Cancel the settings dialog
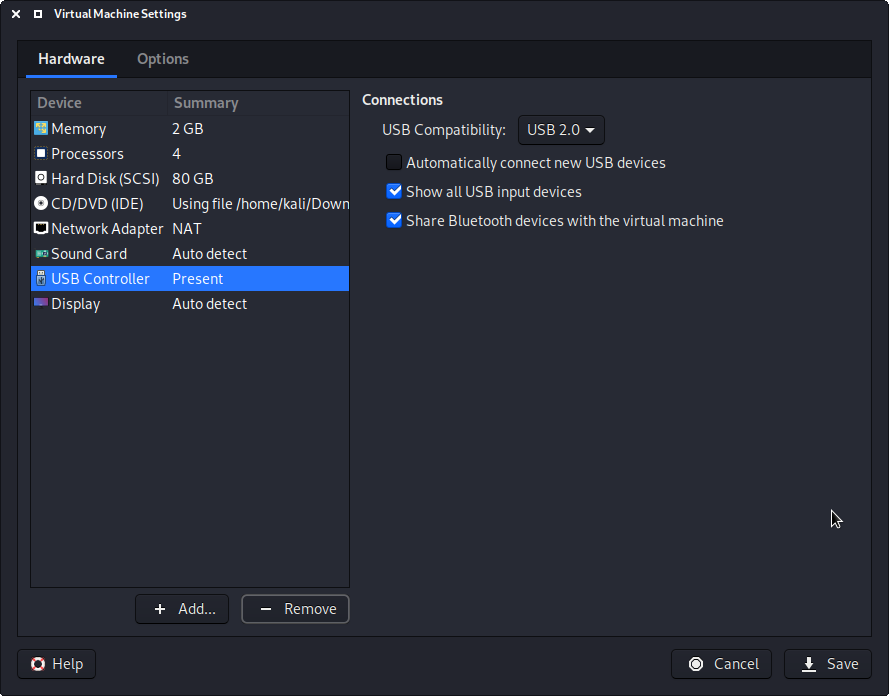889x696 pixels. [x=722, y=664]
